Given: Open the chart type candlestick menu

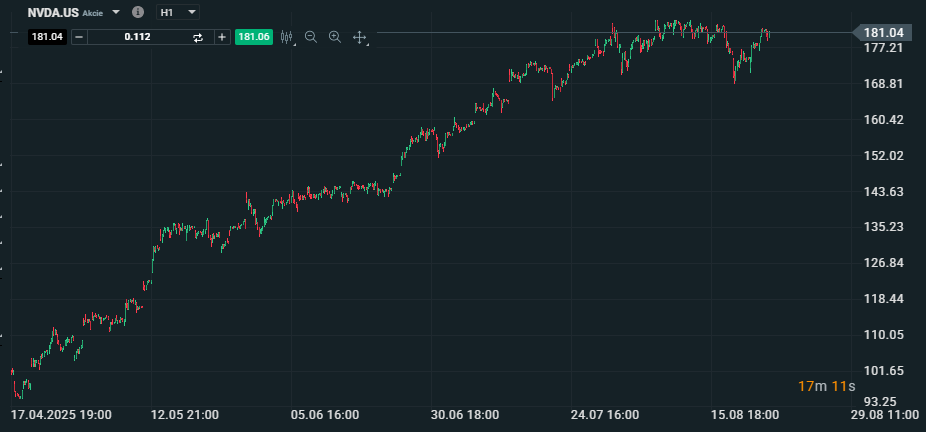Looking at the screenshot, I should [287, 37].
